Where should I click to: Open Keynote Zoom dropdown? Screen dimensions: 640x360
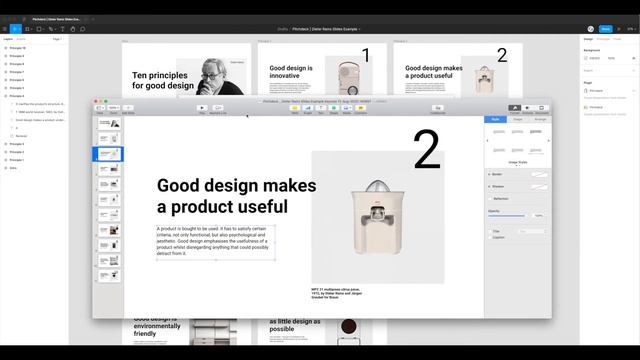tap(113, 108)
